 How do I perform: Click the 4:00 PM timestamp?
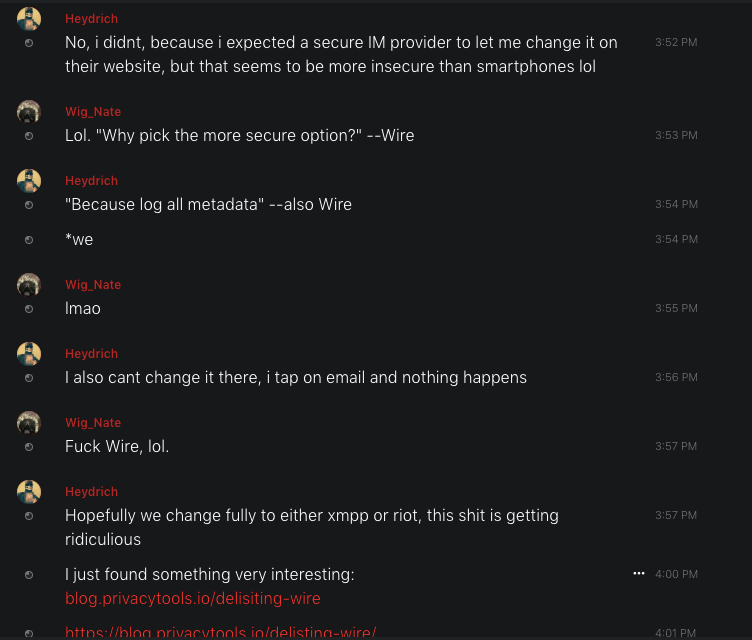pos(676,574)
